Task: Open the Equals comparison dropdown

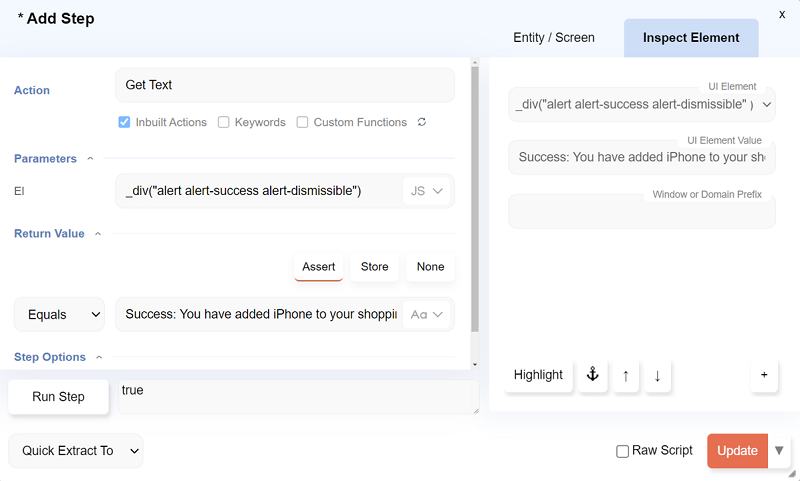Action: click(x=60, y=314)
